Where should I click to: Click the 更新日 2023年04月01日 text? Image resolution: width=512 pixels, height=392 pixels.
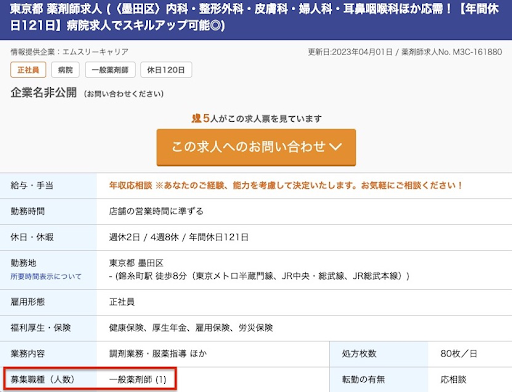coord(350,52)
